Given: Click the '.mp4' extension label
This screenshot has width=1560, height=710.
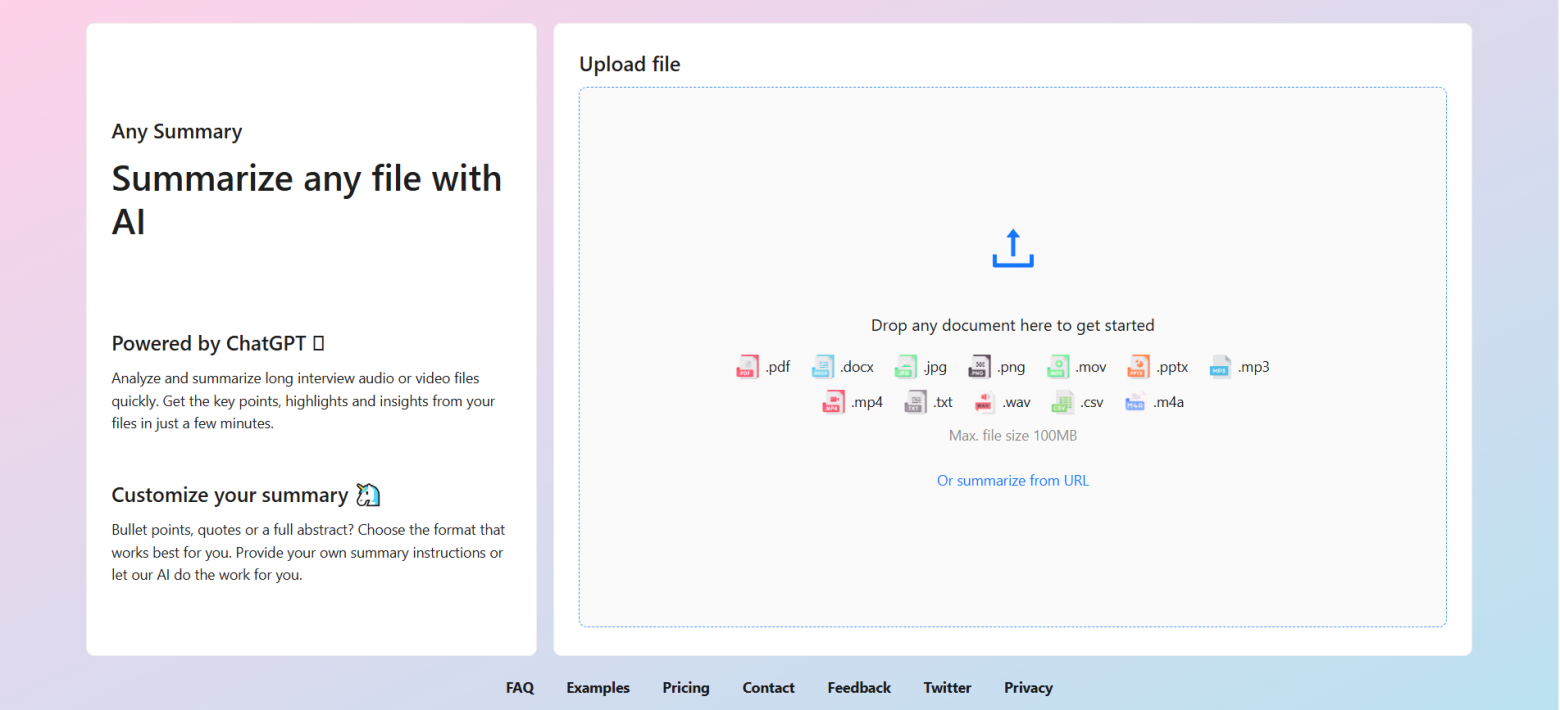Looking at the screenshot, I should [x=866, y=403].
